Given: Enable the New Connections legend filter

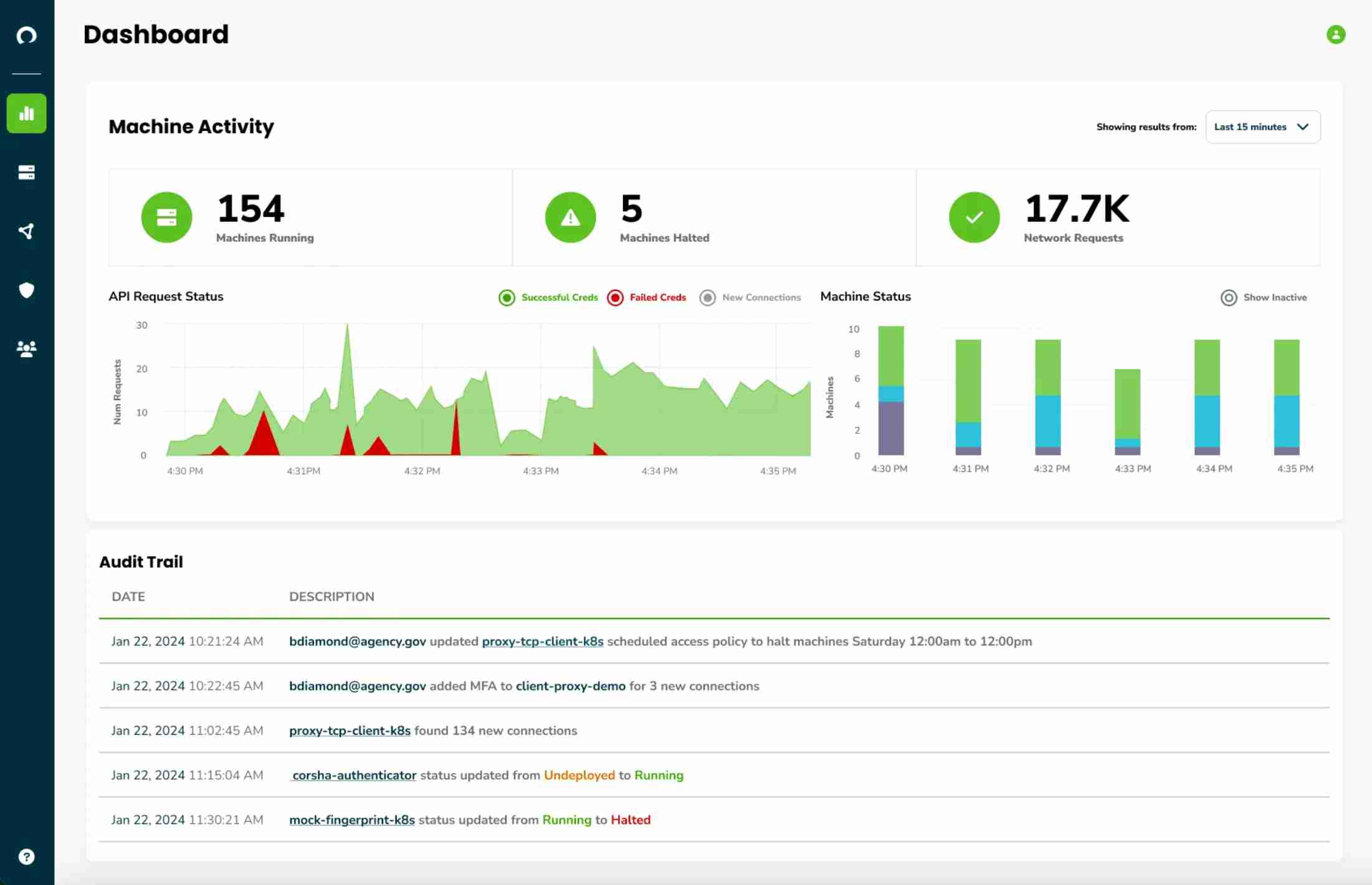Looking at the screenshot, I should click(751, 297).
